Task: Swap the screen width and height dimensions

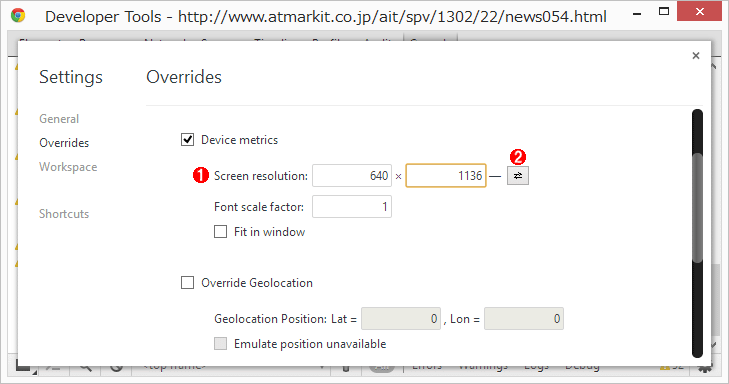Action: [517, 176]
